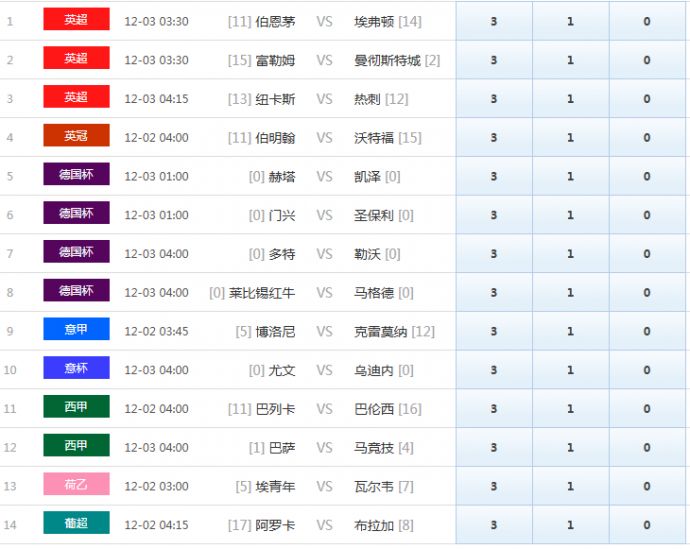The width and height of the screenshot is (690, 549).
Task: Click VS between 门兴 and 圣保利
Action: point(324,215)
